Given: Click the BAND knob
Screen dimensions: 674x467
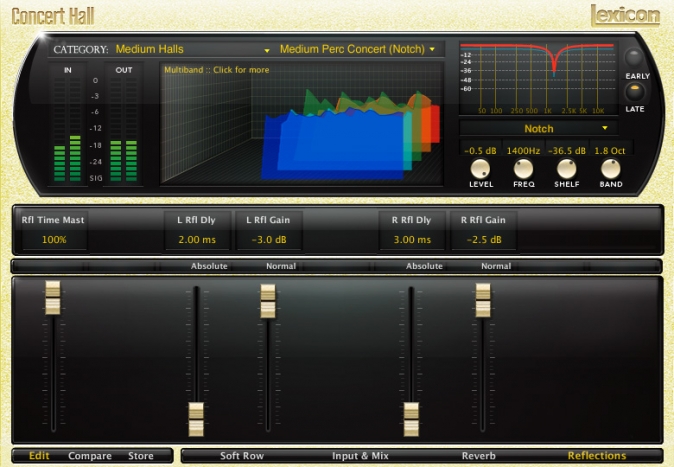Looking at the screenshot, I should point(610,169).
